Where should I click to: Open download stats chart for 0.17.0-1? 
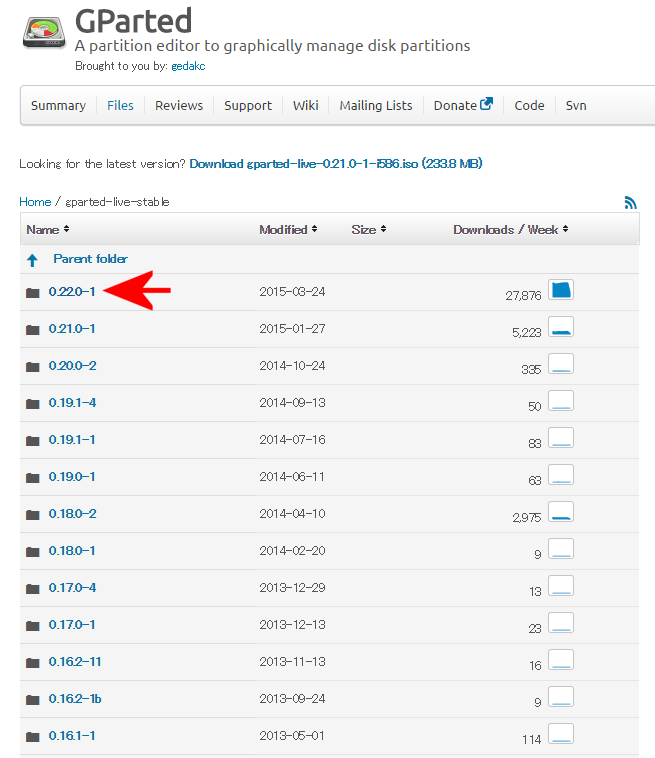(561, 623)
